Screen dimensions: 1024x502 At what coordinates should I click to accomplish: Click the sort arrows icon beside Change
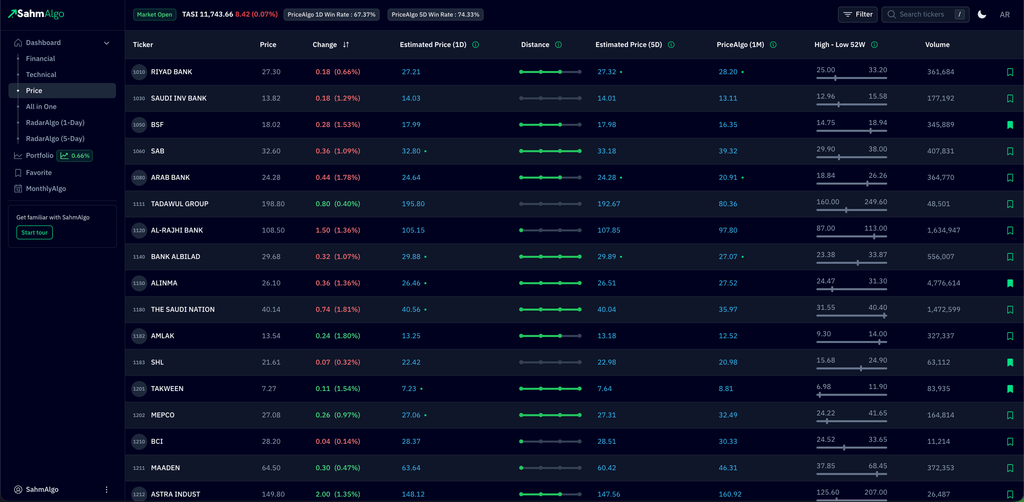pos(346,45)
